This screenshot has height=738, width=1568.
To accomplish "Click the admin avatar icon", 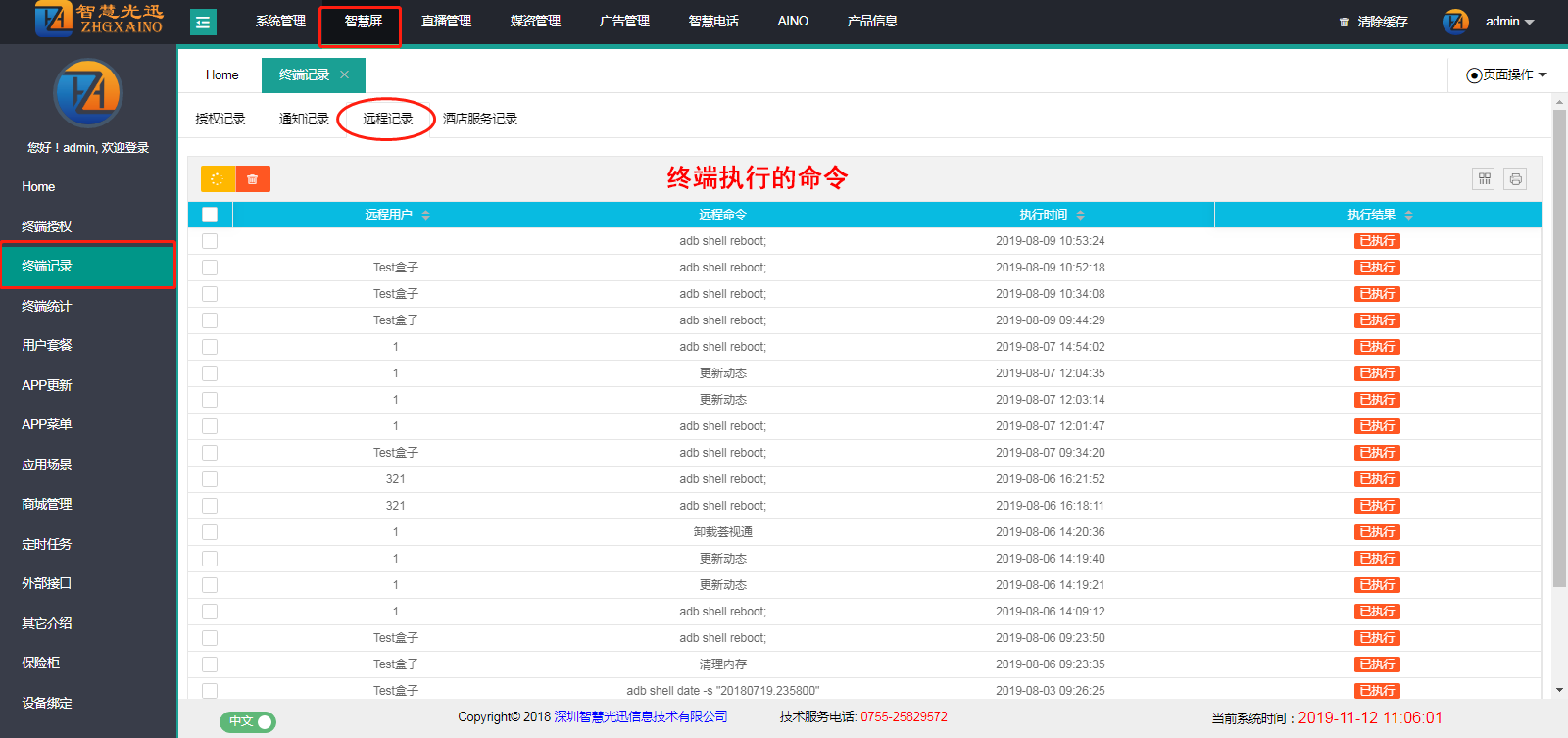I will tap(1455, 22).
